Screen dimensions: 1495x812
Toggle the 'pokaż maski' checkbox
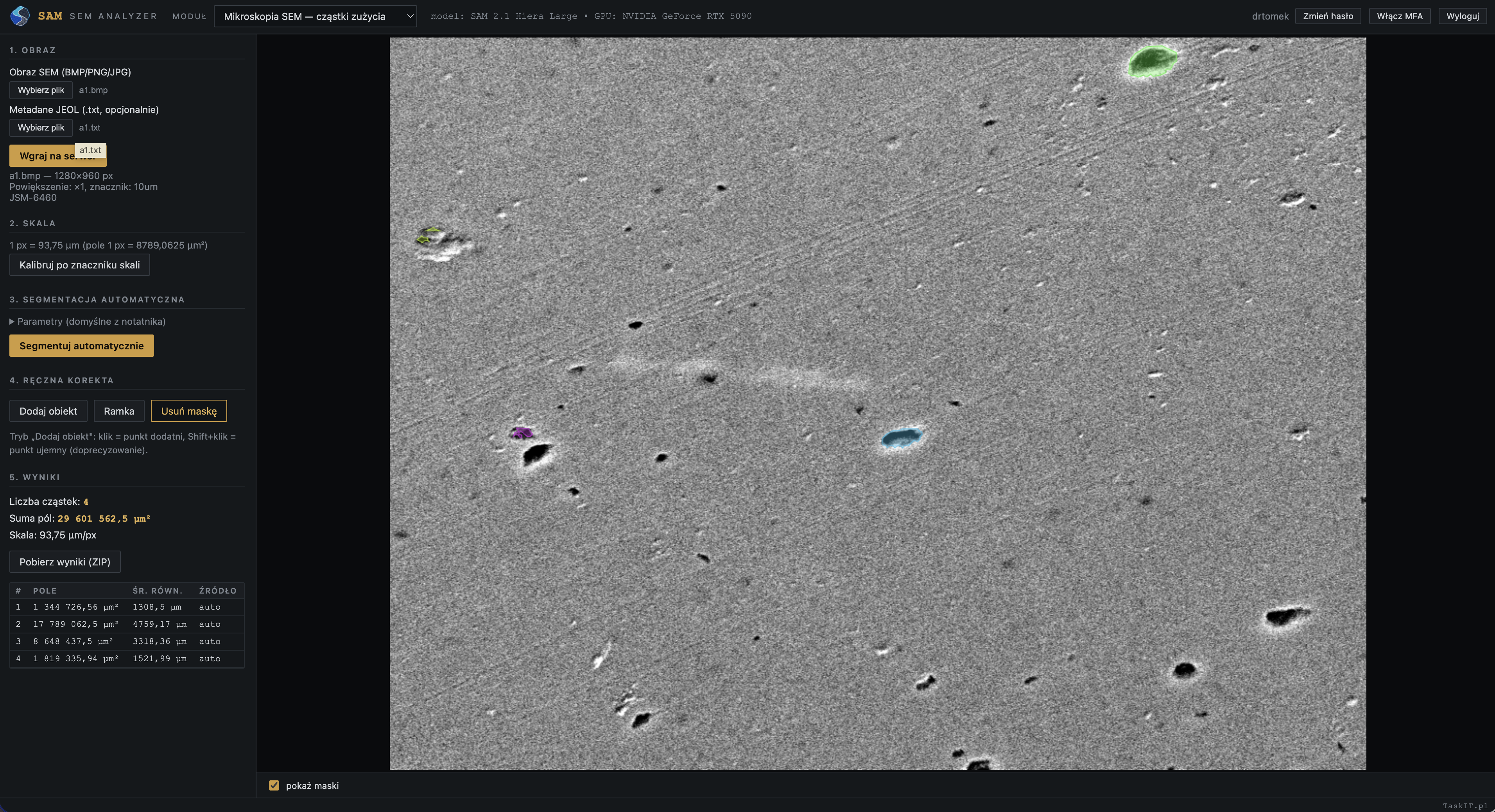[274, 785]
